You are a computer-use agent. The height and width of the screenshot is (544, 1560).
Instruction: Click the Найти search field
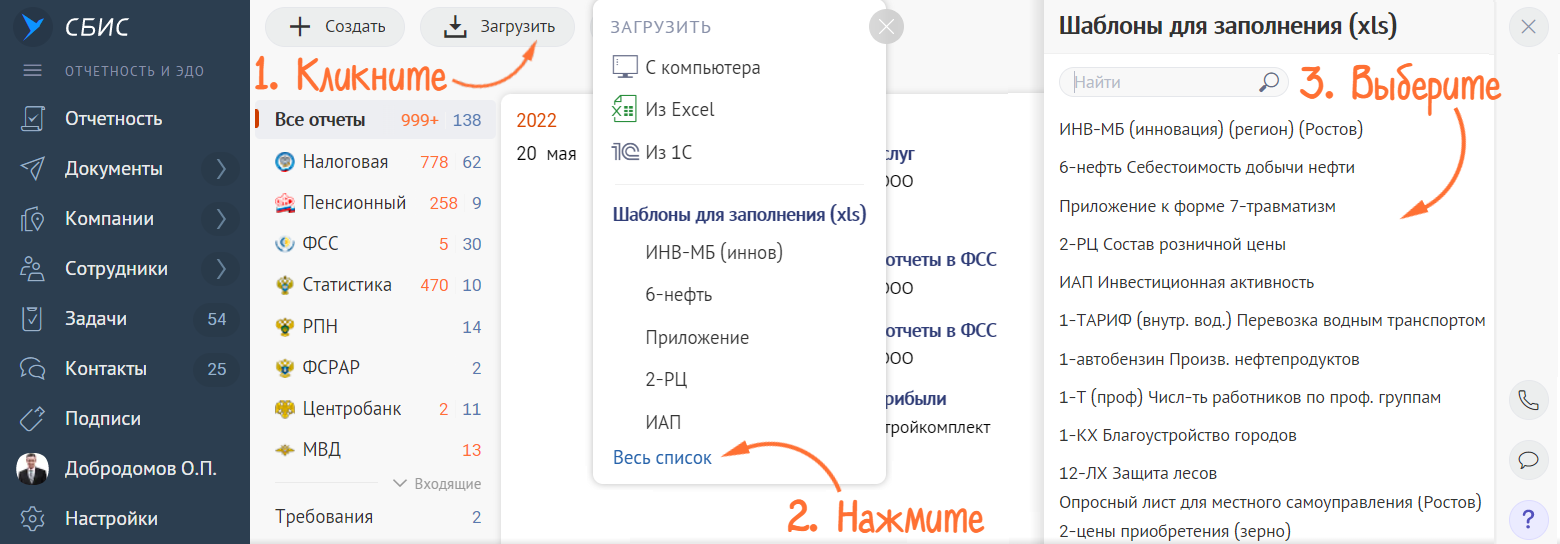1160,83
